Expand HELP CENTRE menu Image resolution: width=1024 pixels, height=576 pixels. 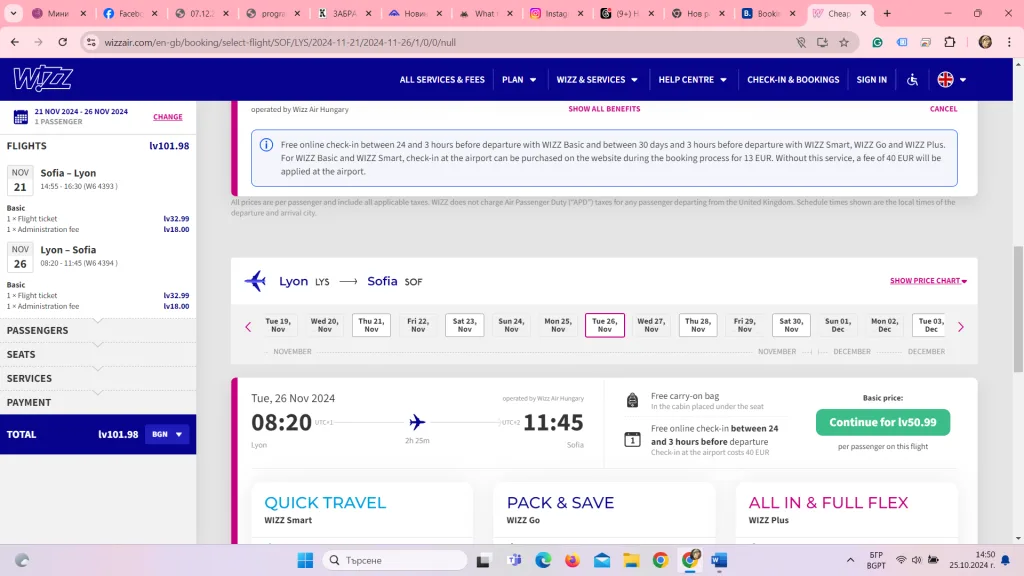tap(692, 80)
